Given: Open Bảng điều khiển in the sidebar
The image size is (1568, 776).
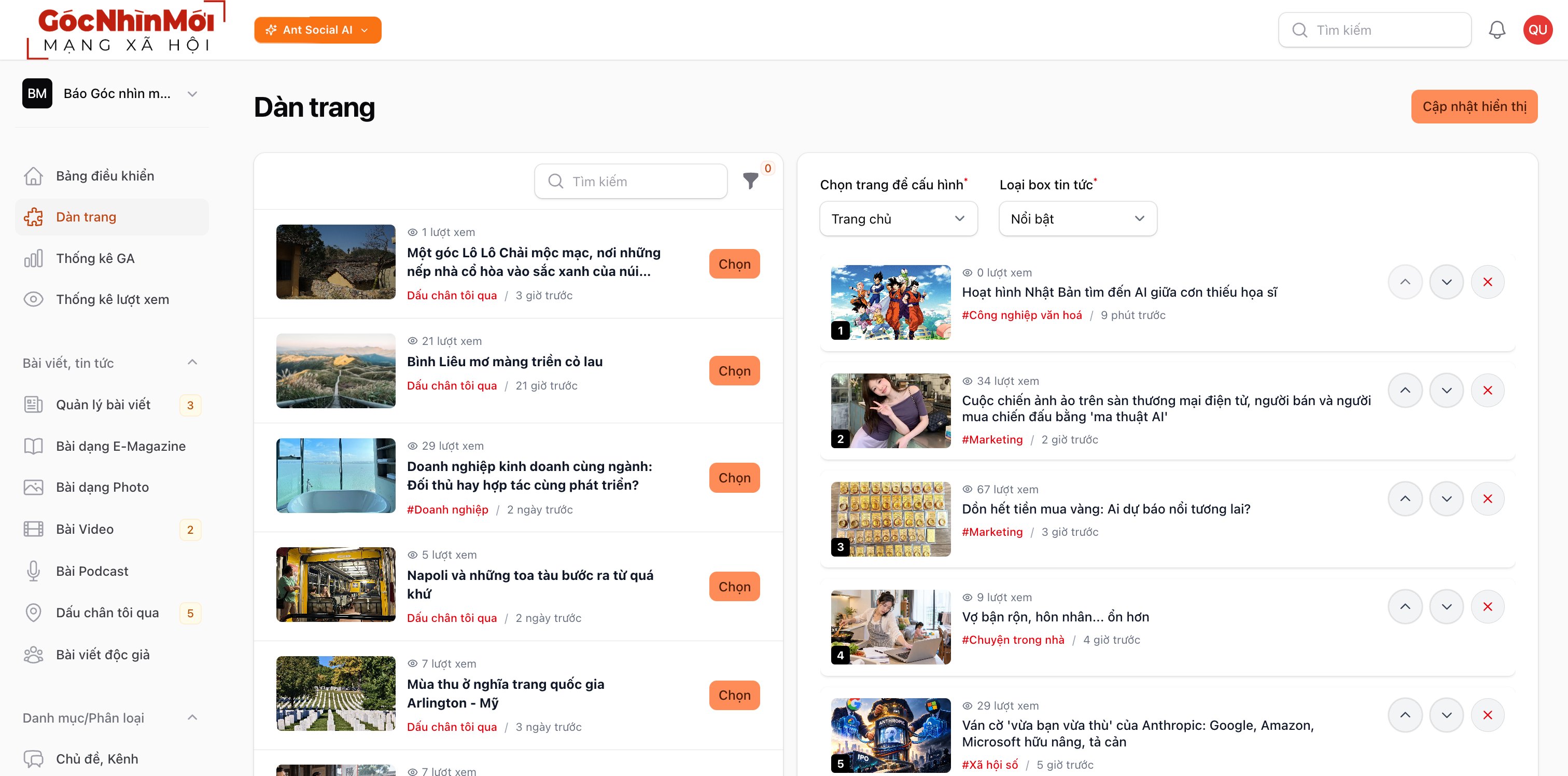Looking at the screenshot, I should coord(111,176).
